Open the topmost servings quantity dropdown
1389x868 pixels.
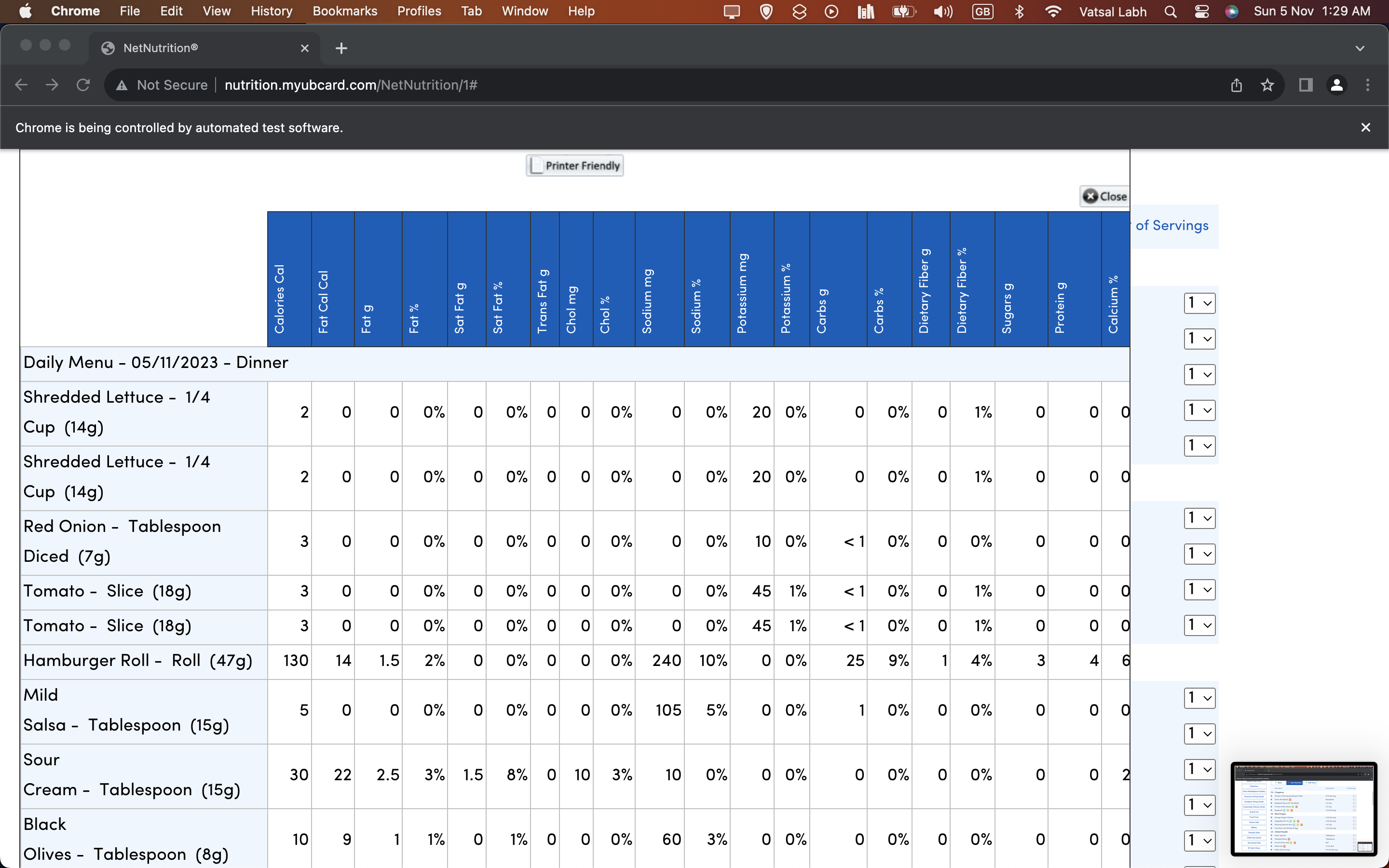click(1199, 303)
